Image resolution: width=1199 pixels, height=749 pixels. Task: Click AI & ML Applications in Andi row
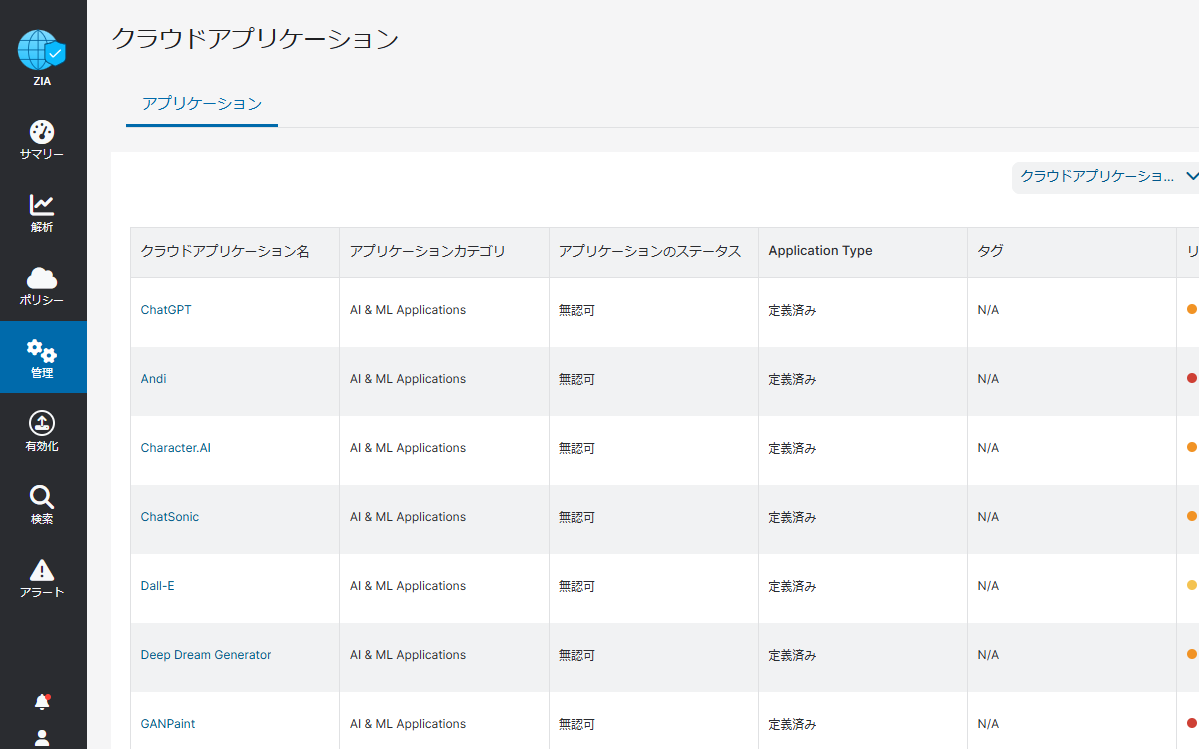click(x=408, y=378)
